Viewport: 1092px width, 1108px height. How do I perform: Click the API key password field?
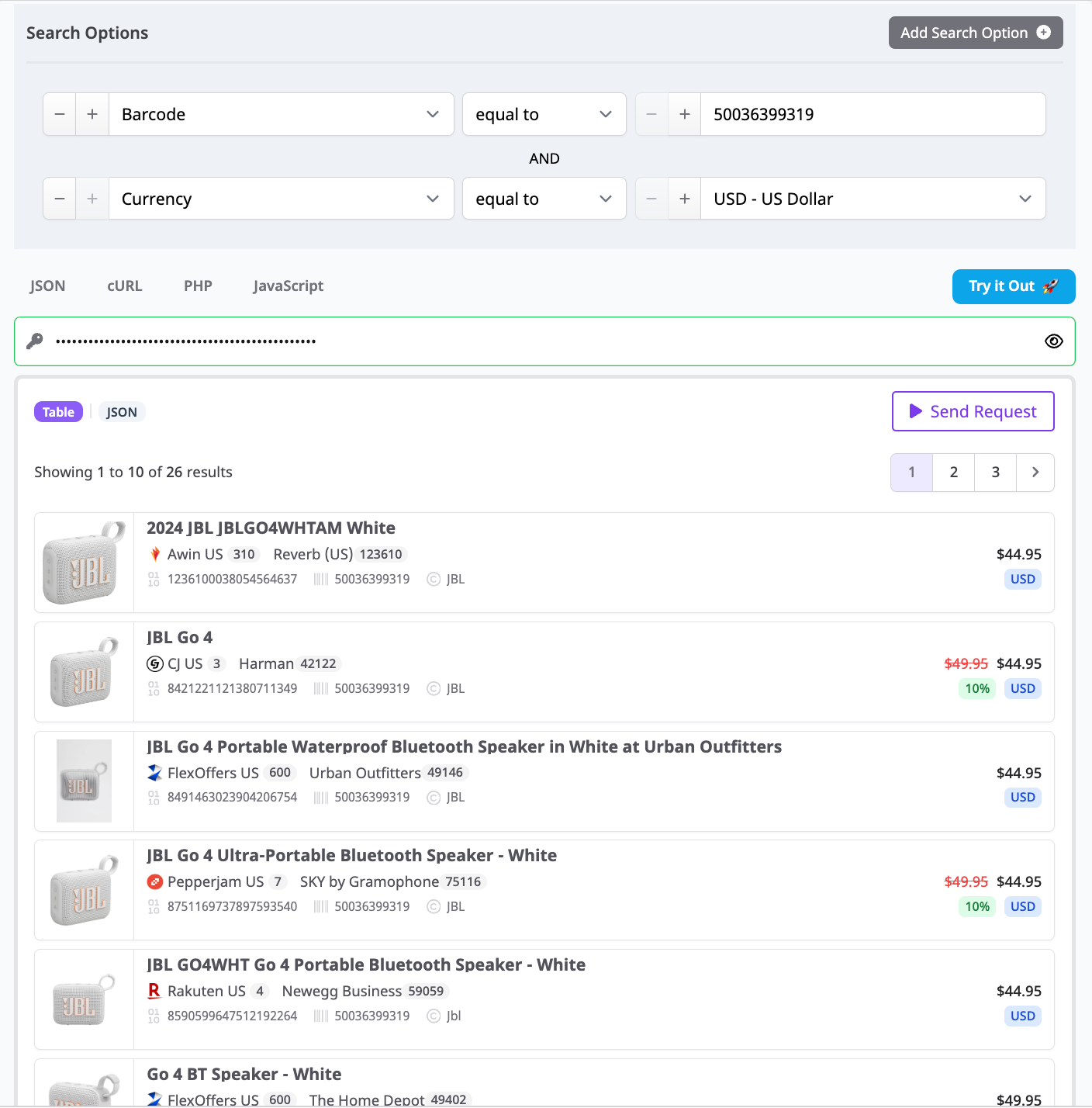point(544,341)
